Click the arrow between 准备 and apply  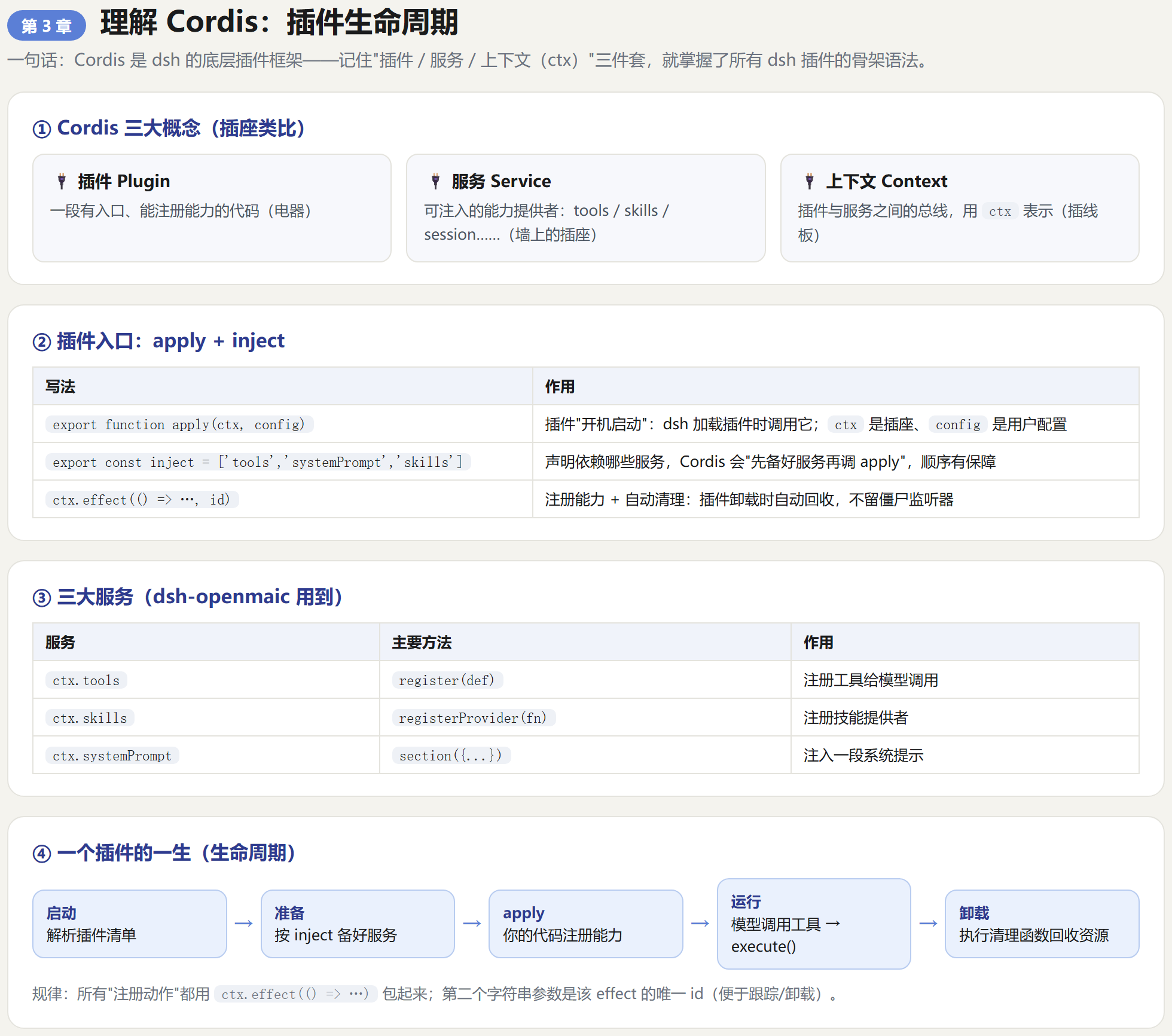click(472, 924)
